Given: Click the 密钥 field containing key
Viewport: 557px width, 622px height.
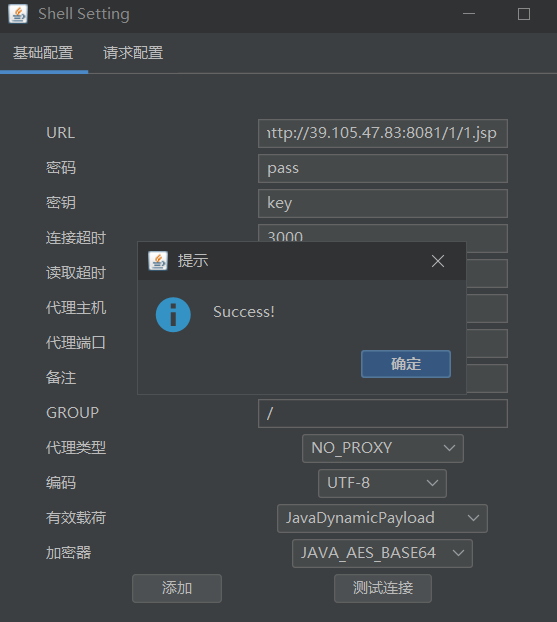Looking at the screenshot, I should [382, 203].
